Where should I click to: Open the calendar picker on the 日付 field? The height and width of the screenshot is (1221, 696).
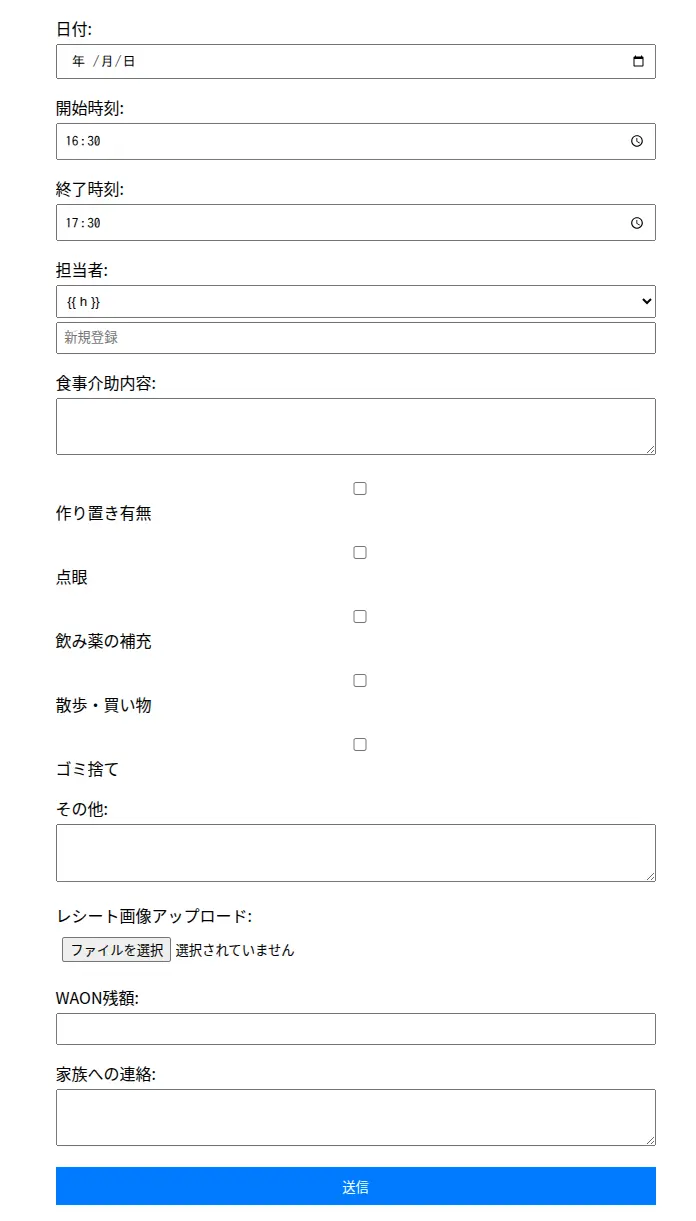[x=638, y=61]
